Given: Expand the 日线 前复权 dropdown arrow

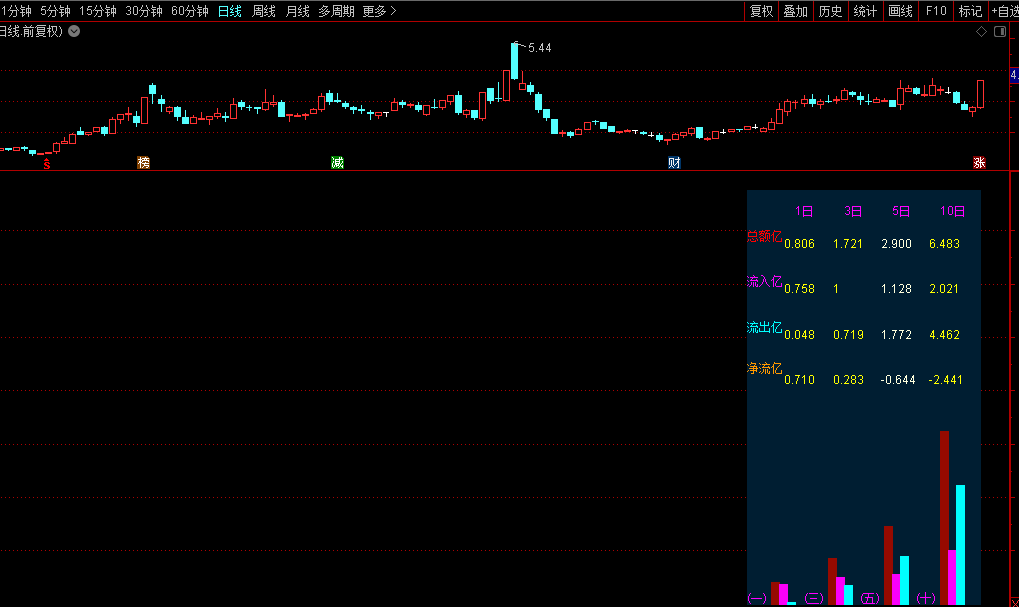Looking at the screenshot, I should pyautogui.click(x=74, y=31).
